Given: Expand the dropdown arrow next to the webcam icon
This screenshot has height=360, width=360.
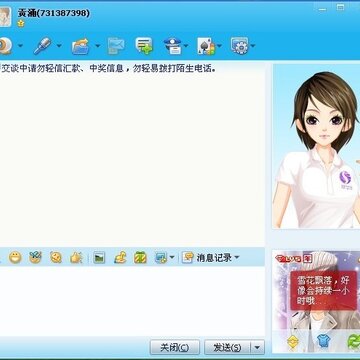Looking at the screenshot, I should [x=20, y=46].
